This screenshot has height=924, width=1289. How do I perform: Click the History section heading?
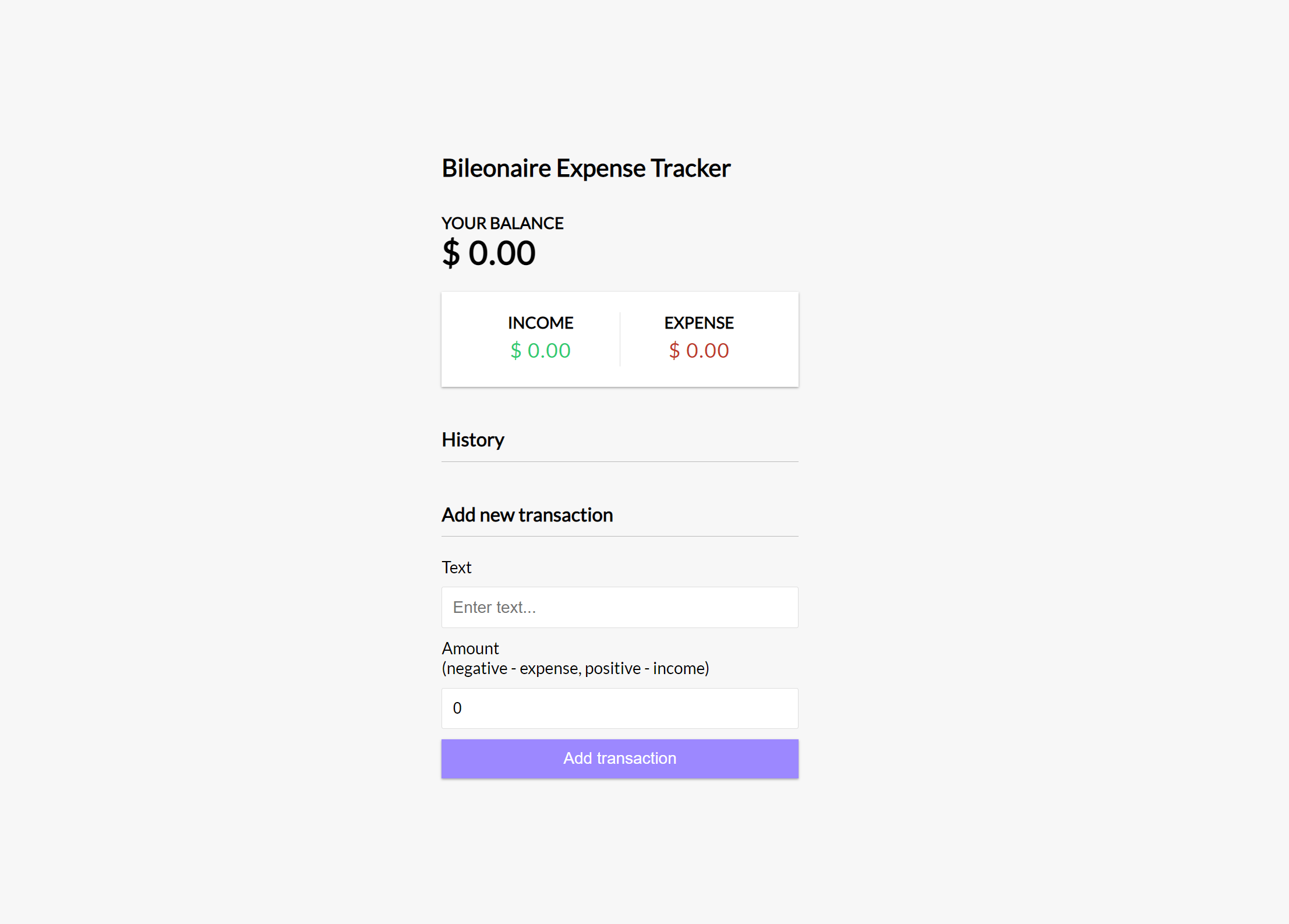(x=472, y=440)
